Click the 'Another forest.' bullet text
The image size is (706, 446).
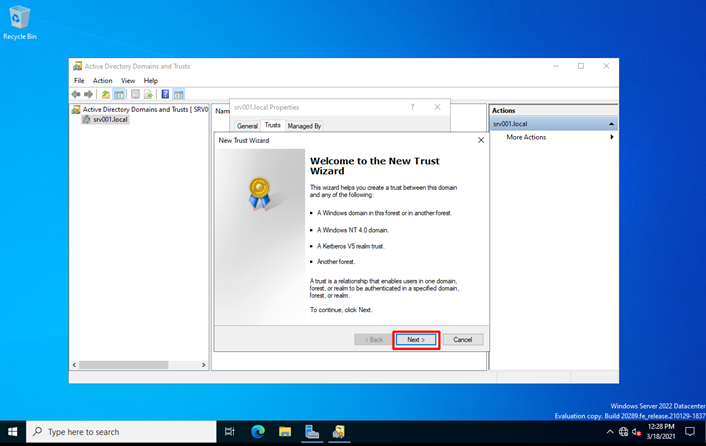[336, 261]
